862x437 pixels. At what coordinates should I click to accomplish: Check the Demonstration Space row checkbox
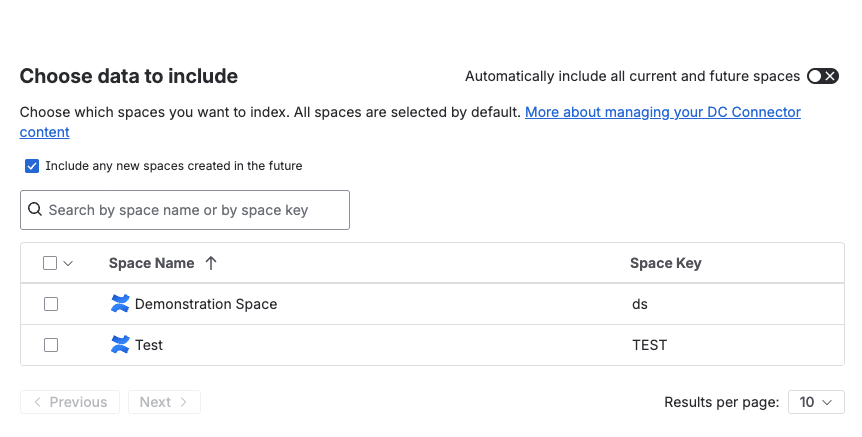point(51,304)
